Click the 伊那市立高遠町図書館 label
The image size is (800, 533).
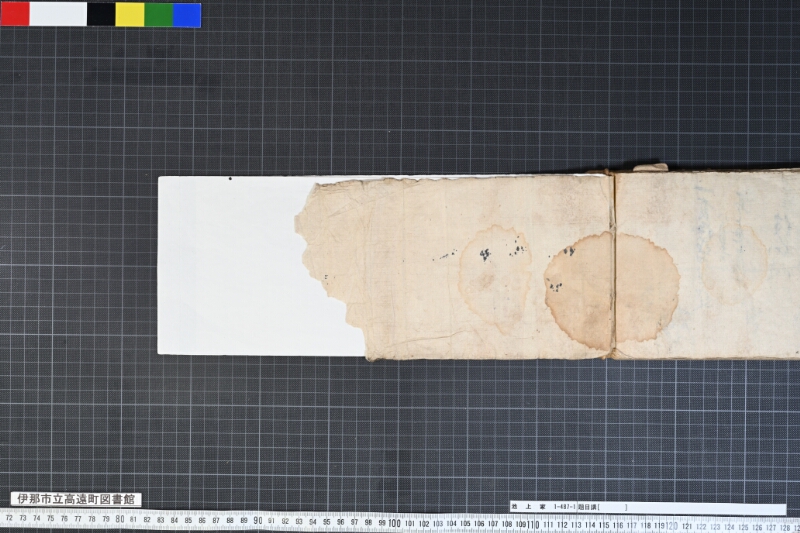point(76,499)
